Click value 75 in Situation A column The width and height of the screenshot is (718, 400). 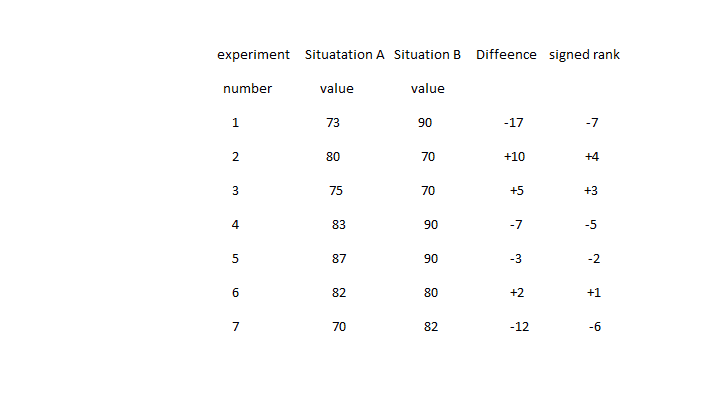(336, 191)
